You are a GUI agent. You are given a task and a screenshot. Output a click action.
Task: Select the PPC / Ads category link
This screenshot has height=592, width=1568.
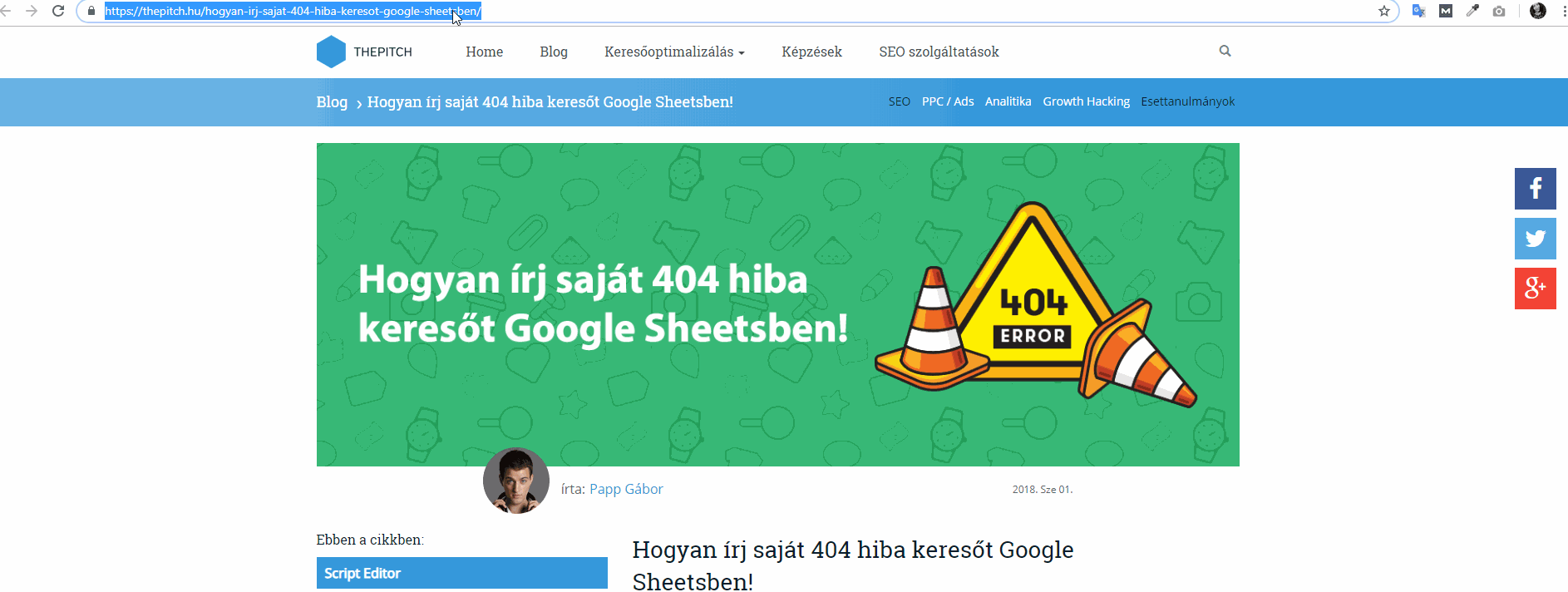[x=948, y=101]
